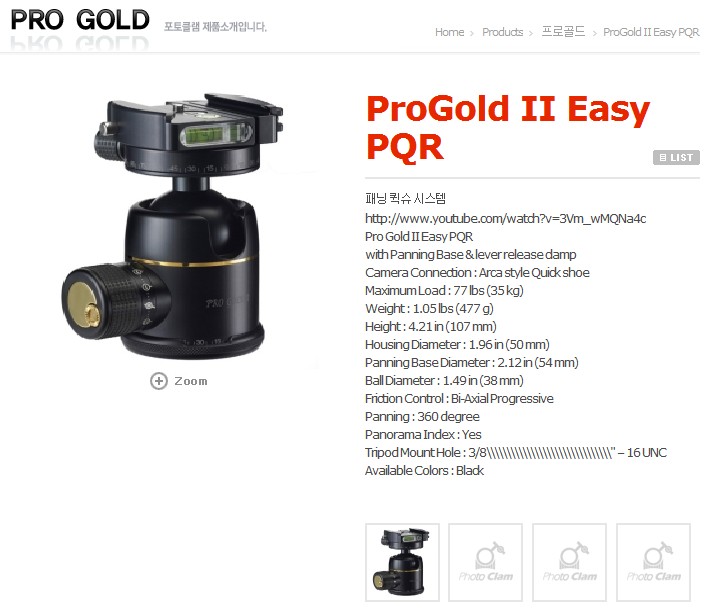Image resolution: width=706 pixels, height=612 pixels.
Task: Click the ProGold II Easy PQR title
Action: tap(508, 128)
